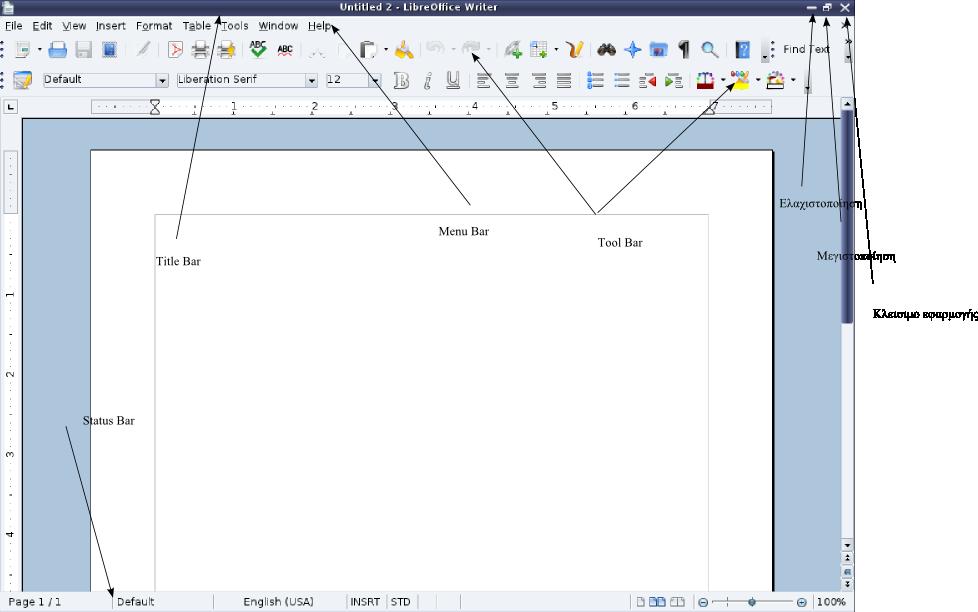Viewport: 978px width, 612px height.
Task: Click the Save floppy disk icon
Action: (84, 49)
